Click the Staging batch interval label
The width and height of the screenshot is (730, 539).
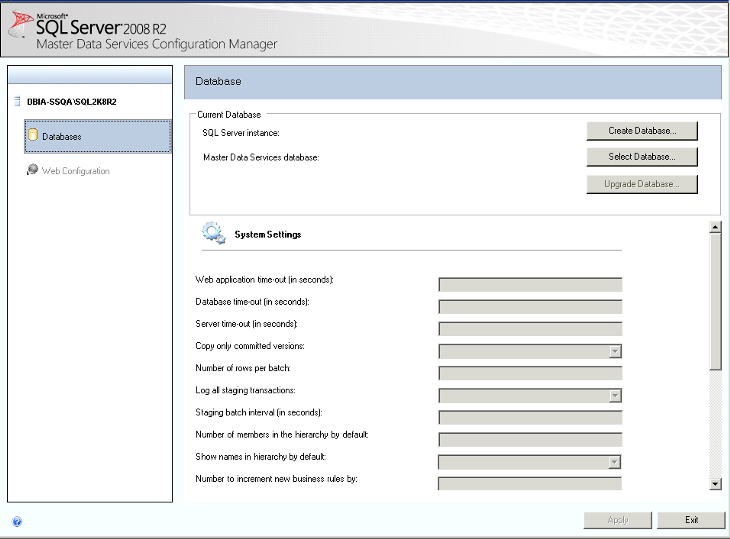[259, 413]
